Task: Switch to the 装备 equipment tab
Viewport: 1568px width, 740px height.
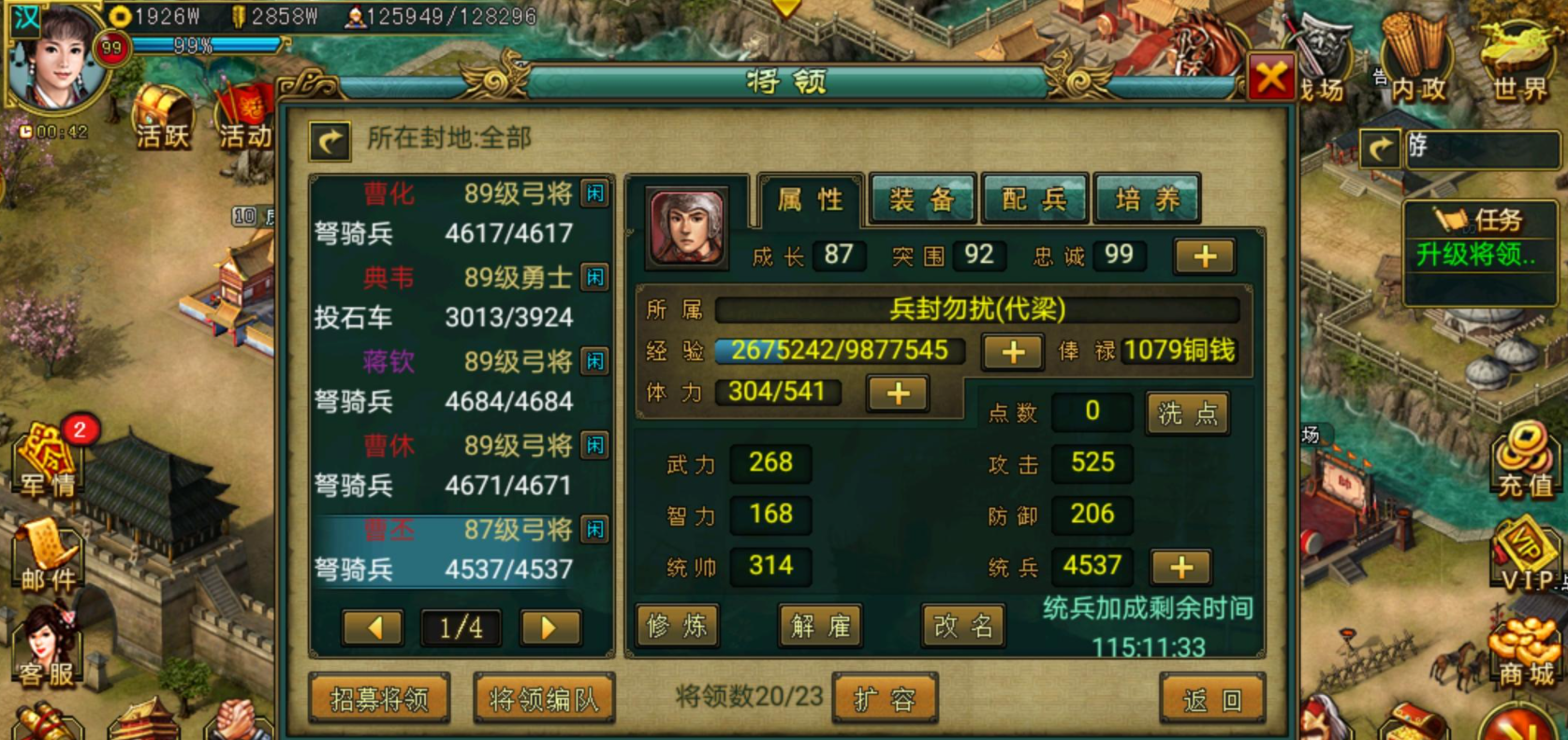Action: (x=922, y=198)
